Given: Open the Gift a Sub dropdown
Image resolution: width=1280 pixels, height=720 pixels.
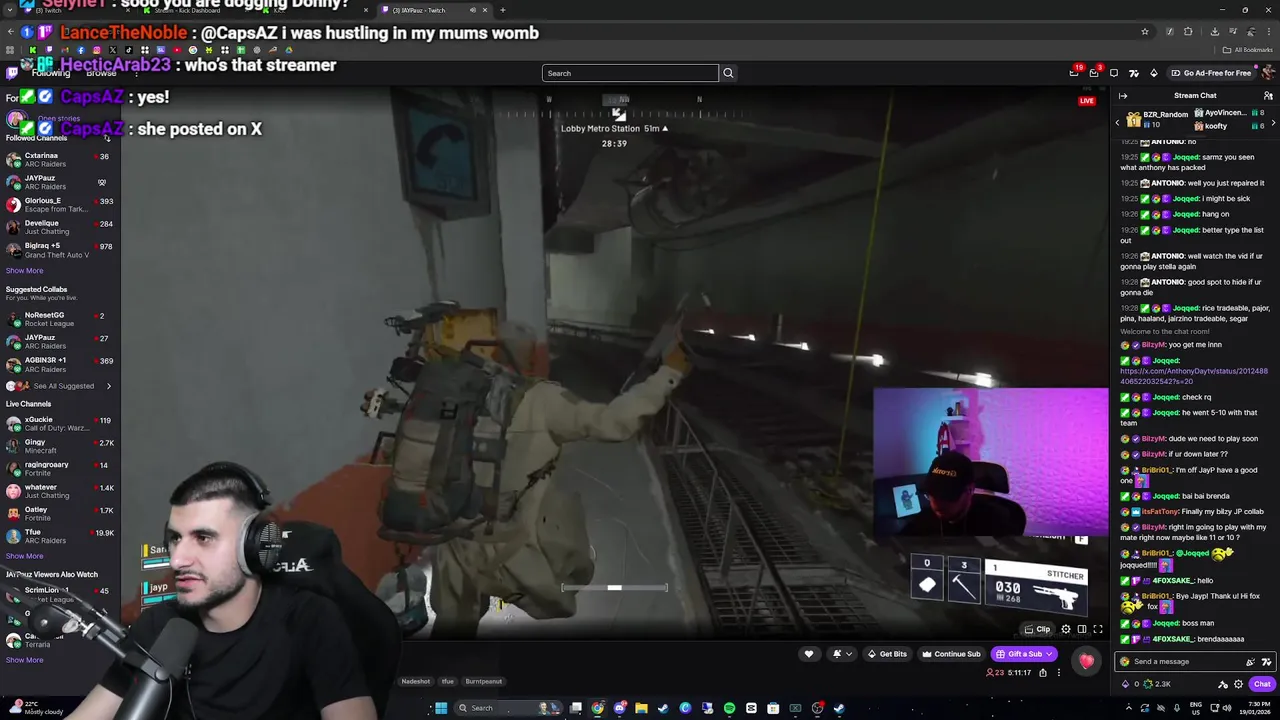Looking at the screenshot, I should coord(1024,654).
